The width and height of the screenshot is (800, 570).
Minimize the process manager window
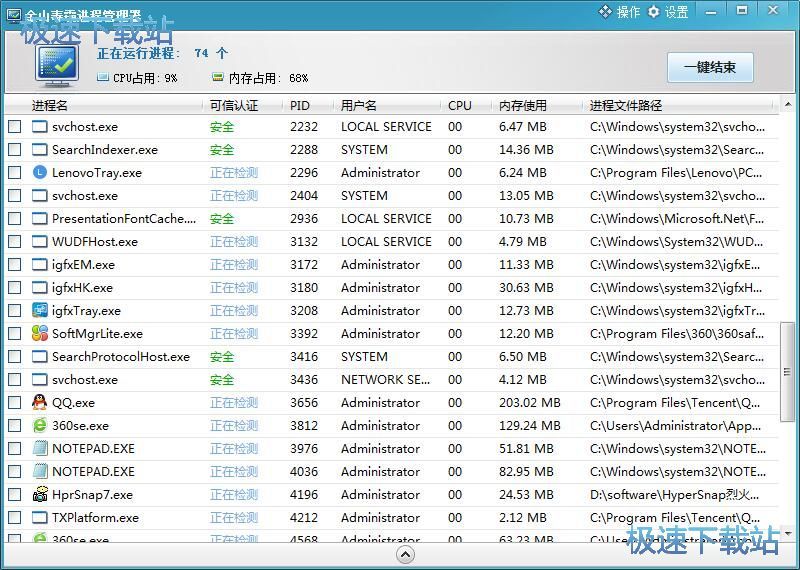[x=711, y=11]
